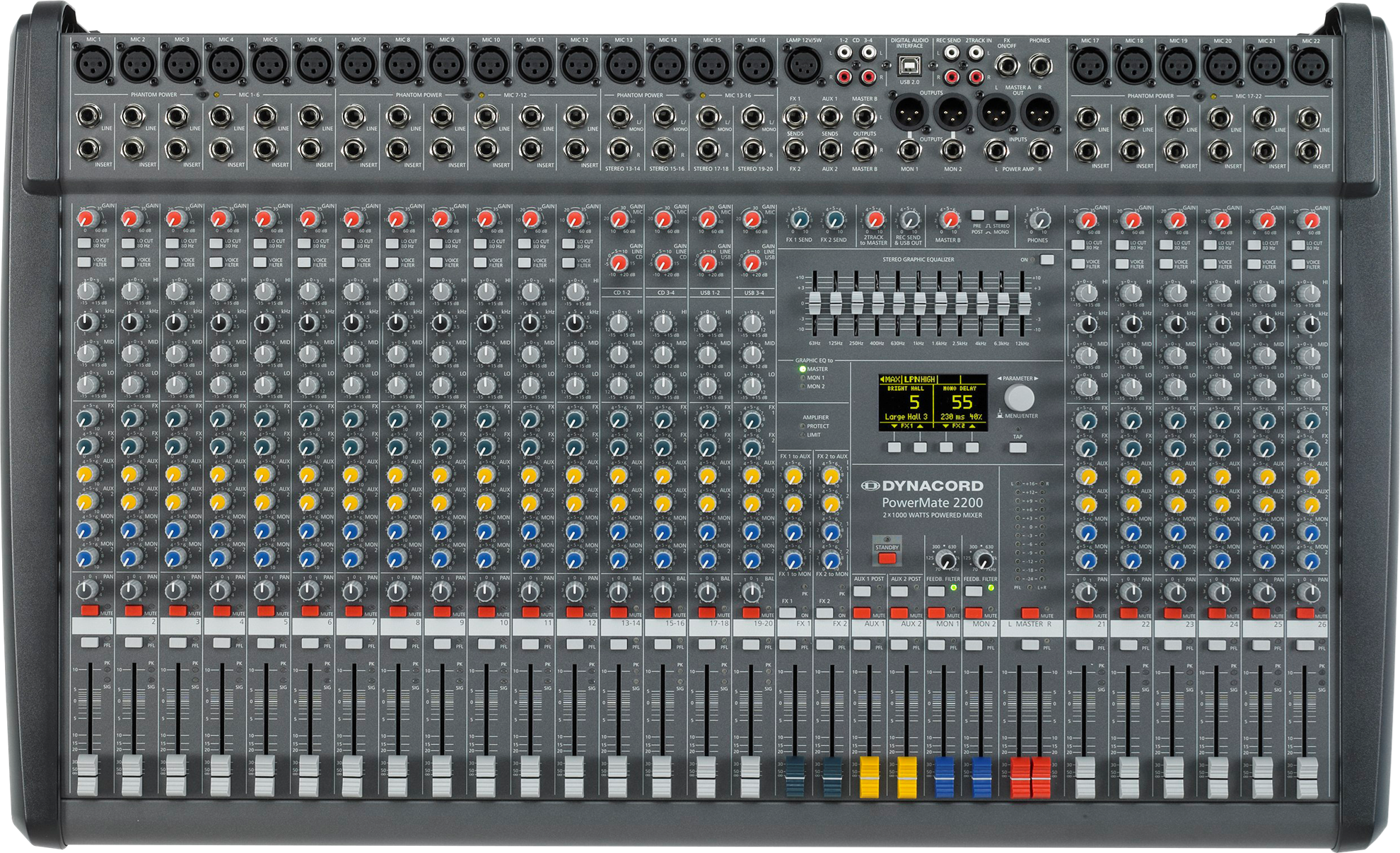
Task: Click the MIC 22 XLR input
Action: [x=1310, y=66]
